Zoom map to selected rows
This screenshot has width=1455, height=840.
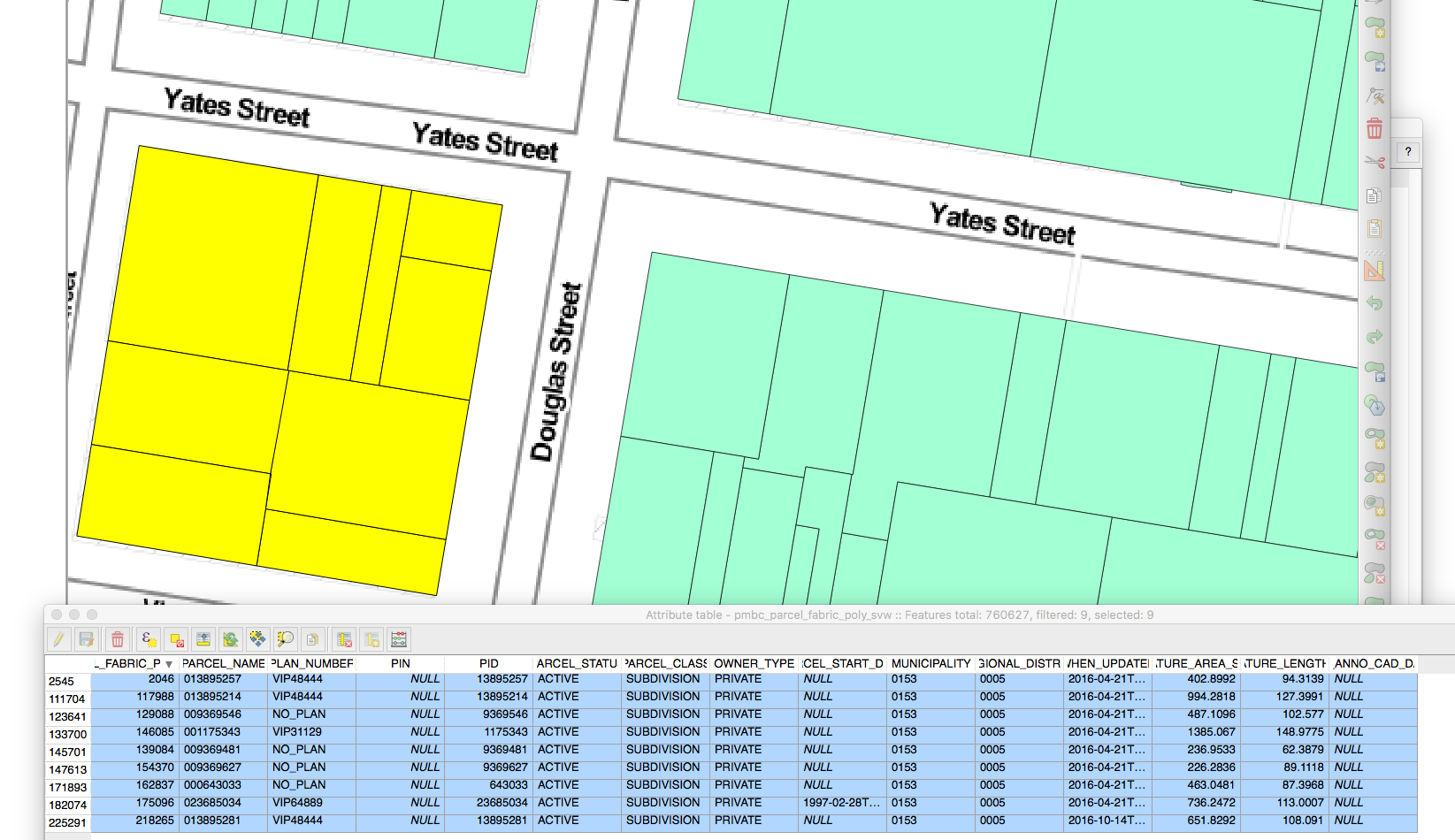[285, 639]
